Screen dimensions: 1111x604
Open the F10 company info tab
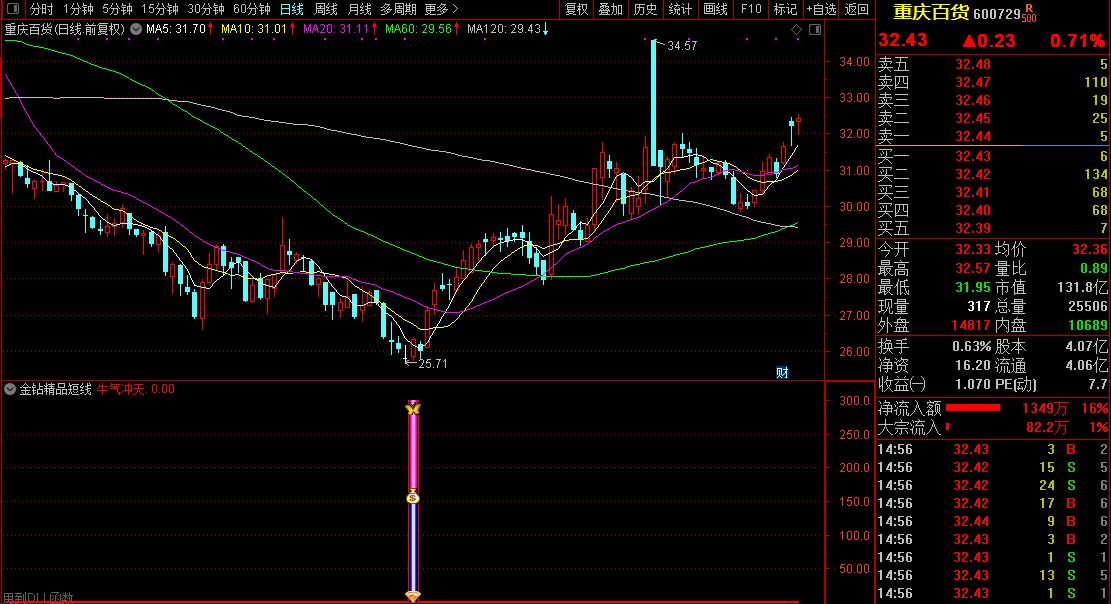(750, 9)
